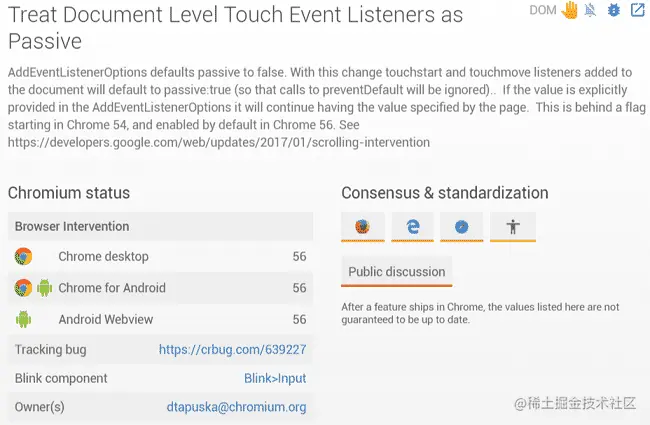Click the DOM category label
The width and height of the screenshot is (650, 425).
(x=542, y=10)
